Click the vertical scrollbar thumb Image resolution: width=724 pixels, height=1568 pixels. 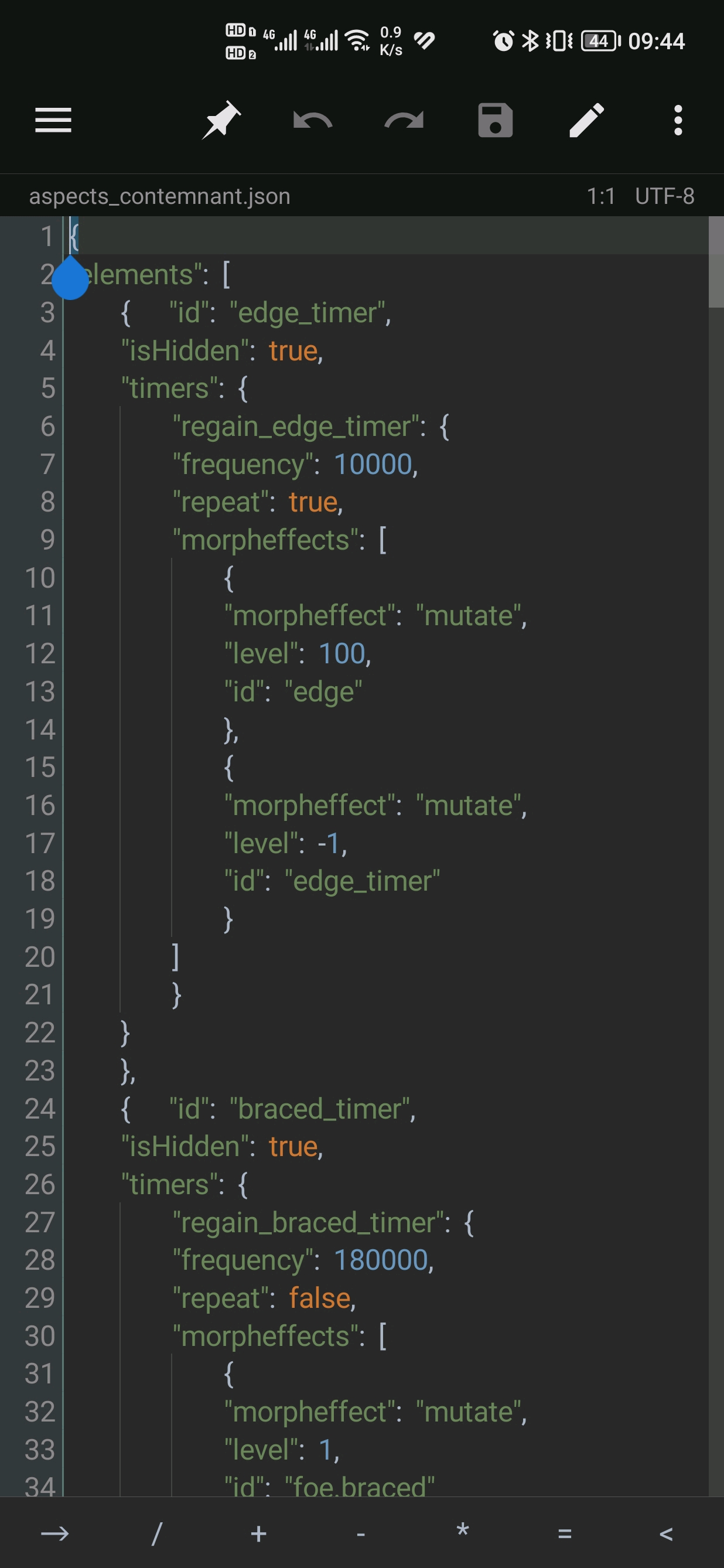716,263
